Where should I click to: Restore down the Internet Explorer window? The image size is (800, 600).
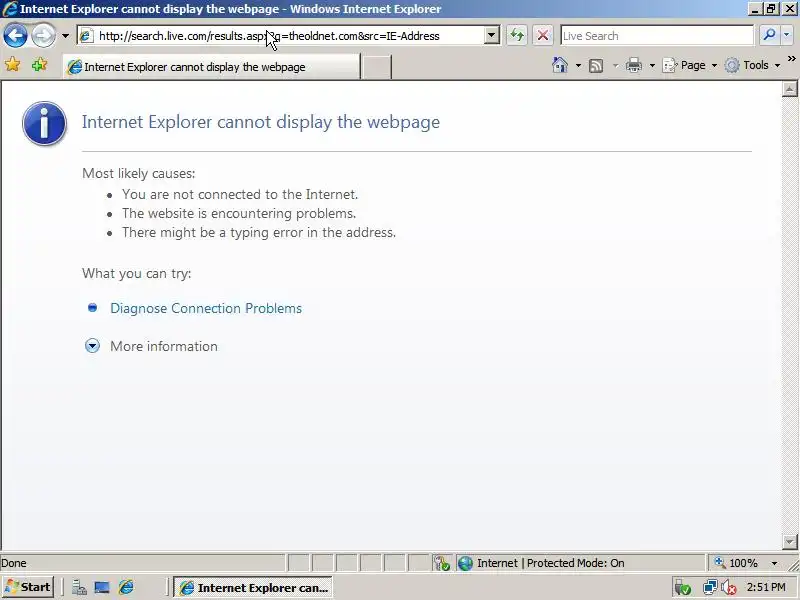point(770,9)
